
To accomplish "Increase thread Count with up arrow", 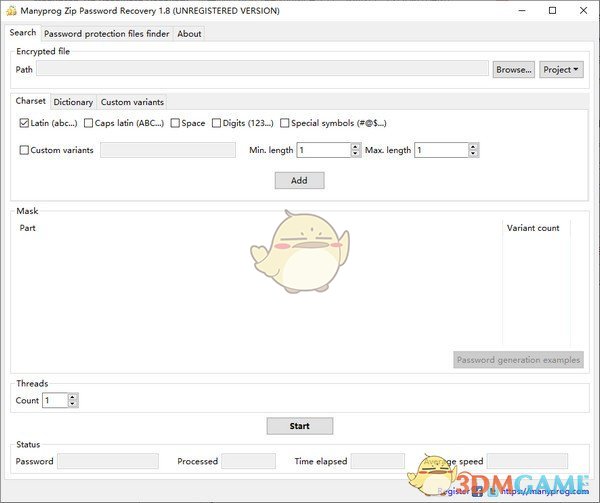I will pos(73,397).
